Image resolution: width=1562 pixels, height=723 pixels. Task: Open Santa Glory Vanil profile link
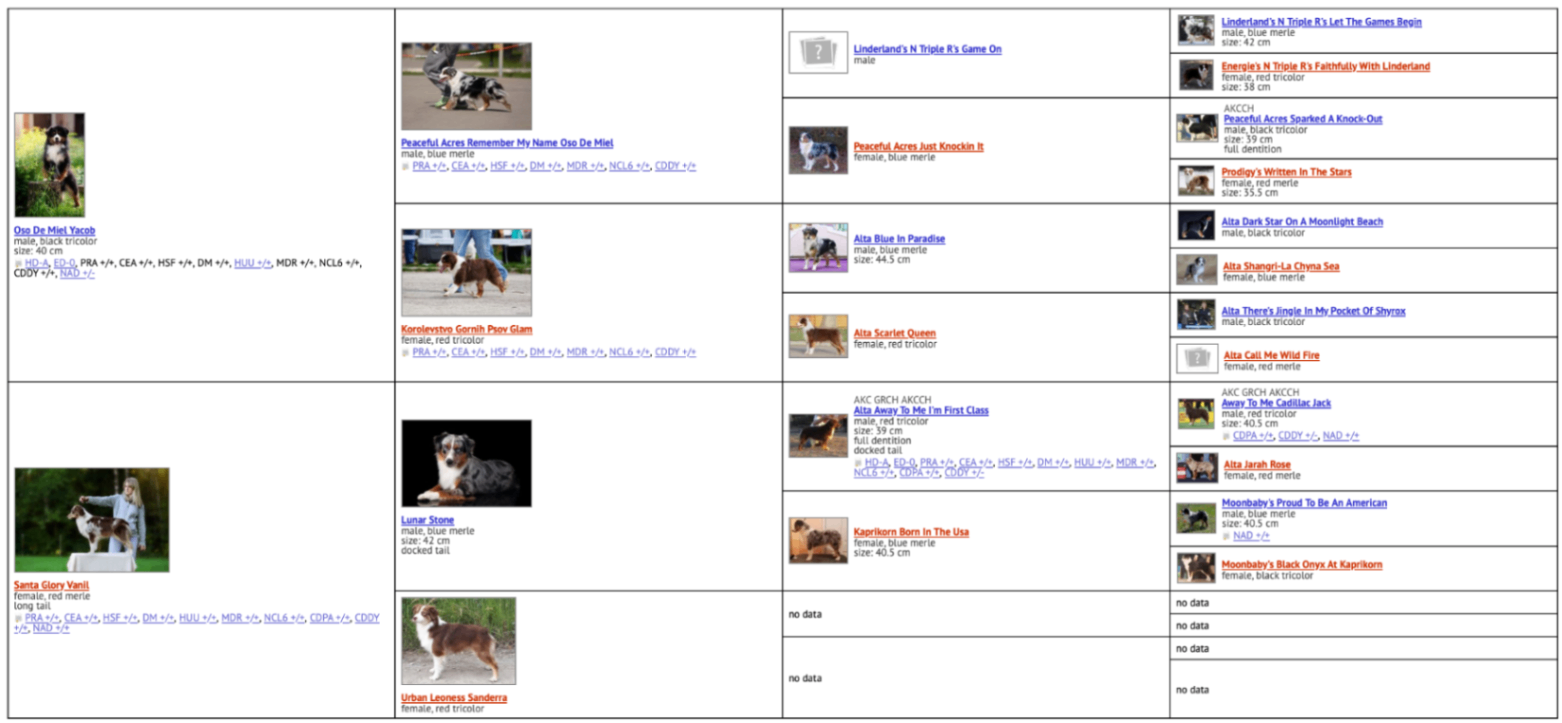[51, 585]
